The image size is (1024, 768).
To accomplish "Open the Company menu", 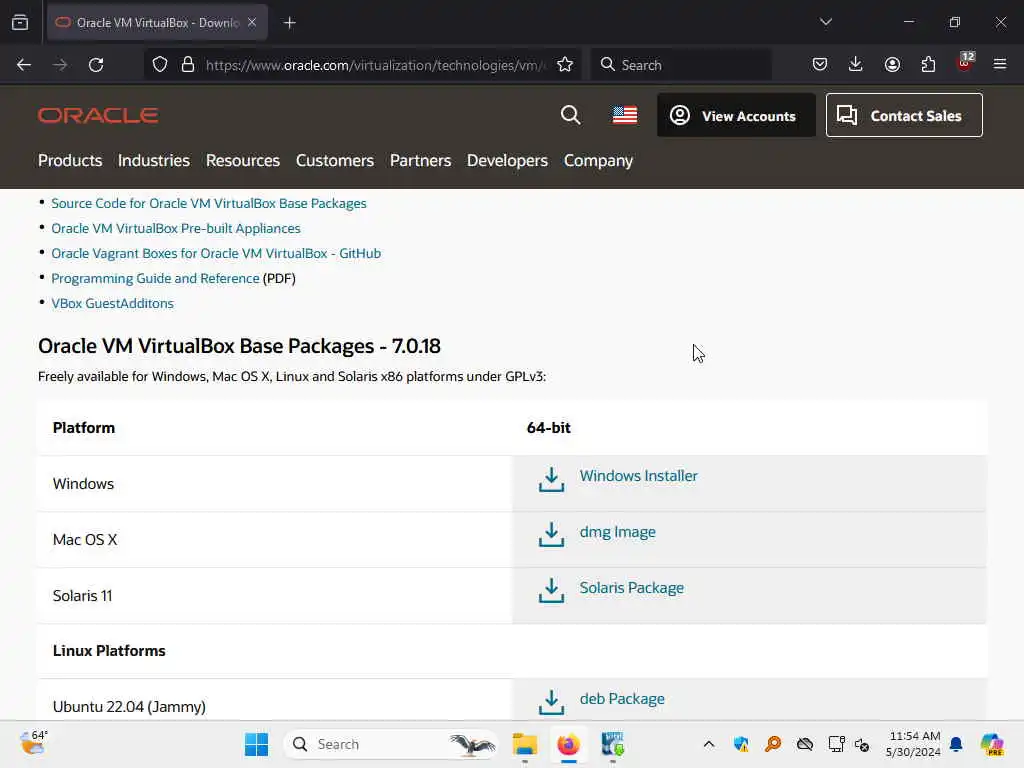I will pos(598,161).
